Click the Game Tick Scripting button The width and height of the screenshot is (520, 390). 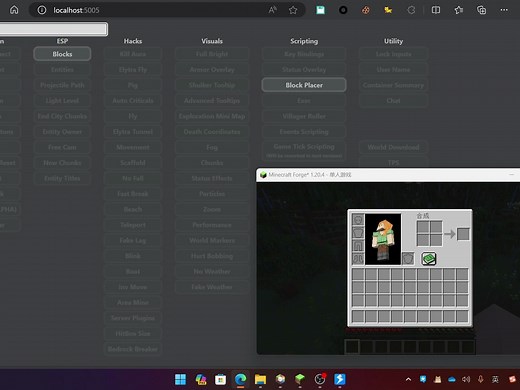[x=304, y=150]
